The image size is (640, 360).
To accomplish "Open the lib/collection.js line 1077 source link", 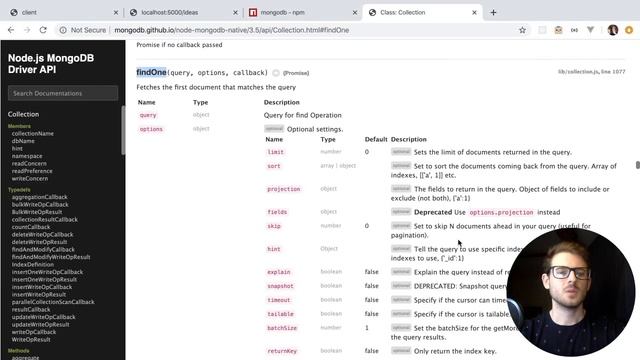I will coord(591,71).
